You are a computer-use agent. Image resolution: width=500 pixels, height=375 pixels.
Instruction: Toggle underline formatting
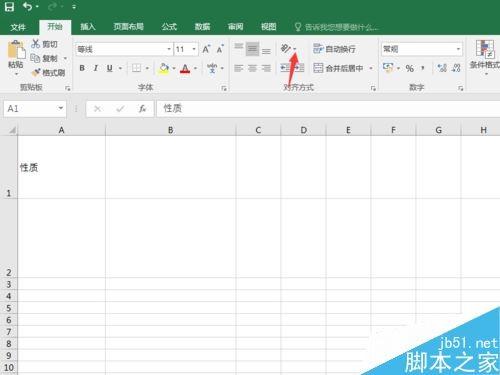coord(110,68)
